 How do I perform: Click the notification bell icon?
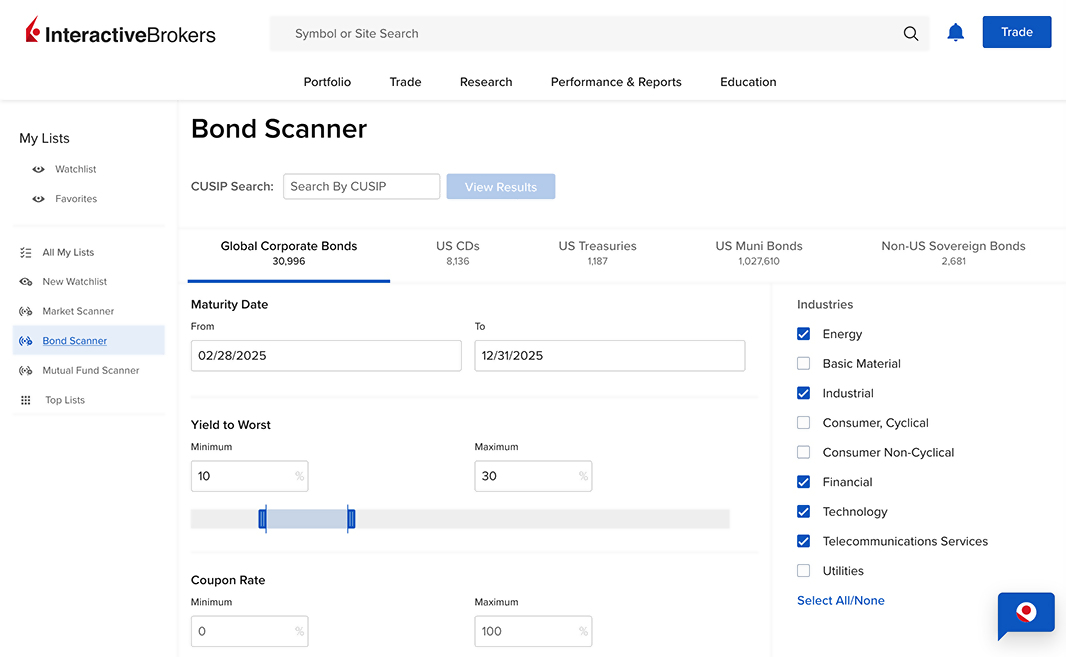[x=955, y=32]
